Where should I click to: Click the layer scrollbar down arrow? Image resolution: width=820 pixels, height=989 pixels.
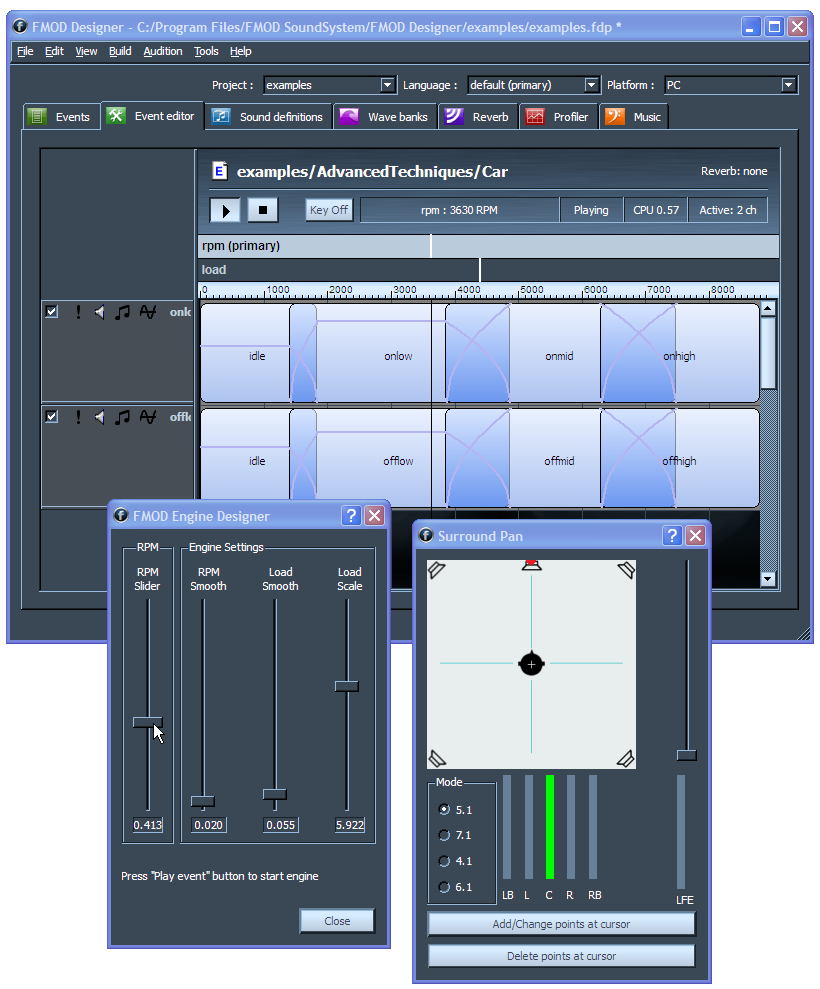click(x=768, y=578)
